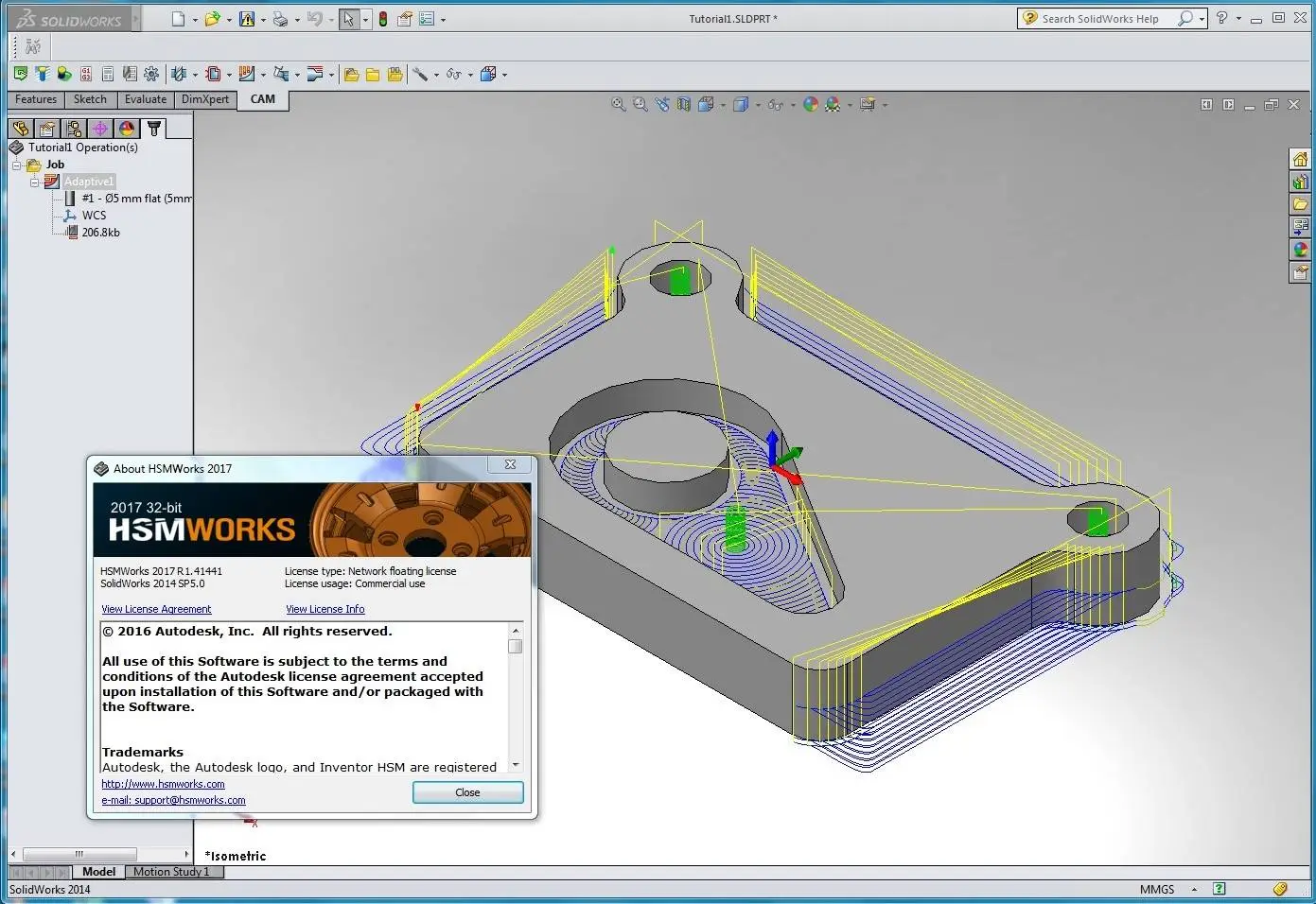
Task: Click the license text scrollbar down arrow
Action: click(516, 764)
